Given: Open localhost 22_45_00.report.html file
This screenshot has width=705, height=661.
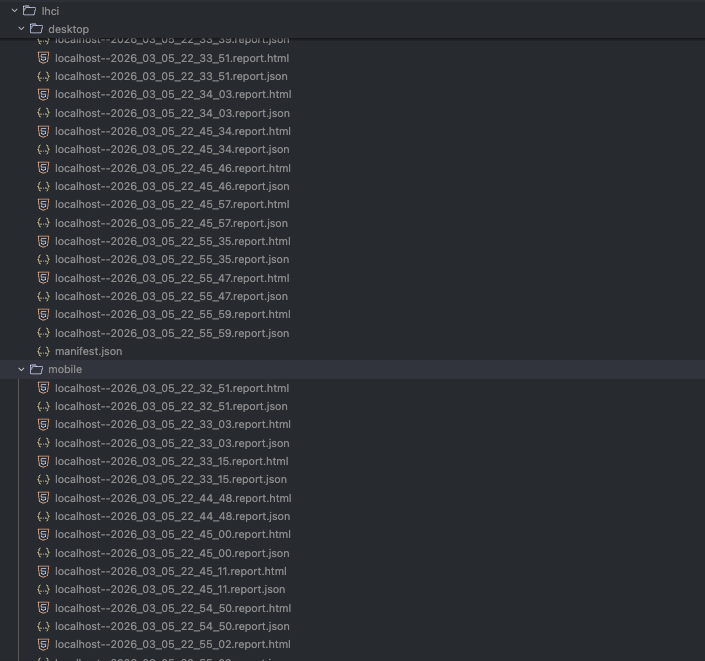Looking at the screenshot, I should [172, 535].
